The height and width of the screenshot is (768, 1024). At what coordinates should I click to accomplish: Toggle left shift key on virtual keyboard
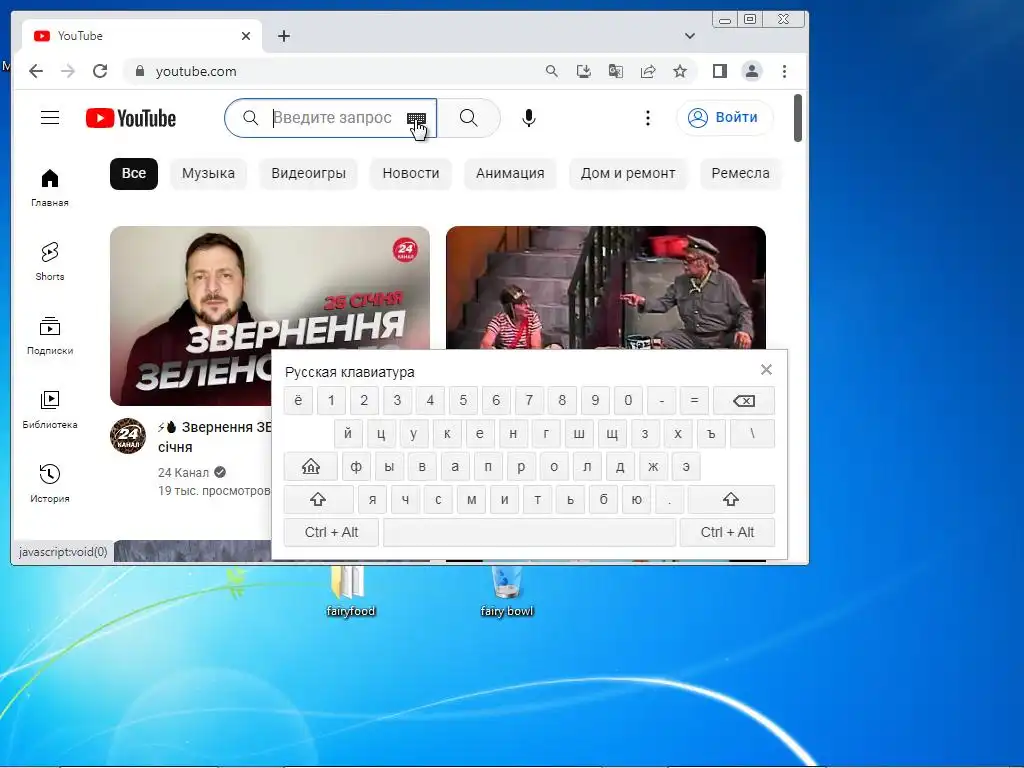(318, 500)
